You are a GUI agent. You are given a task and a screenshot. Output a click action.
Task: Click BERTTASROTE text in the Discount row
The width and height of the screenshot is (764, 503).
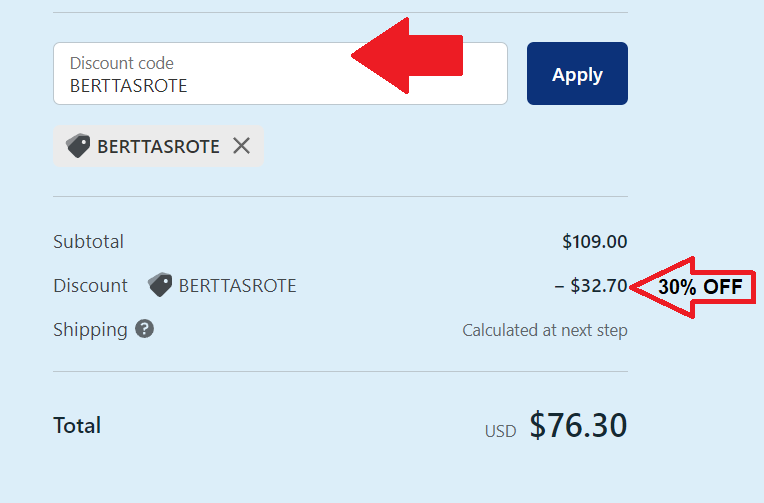pos(237,286)
